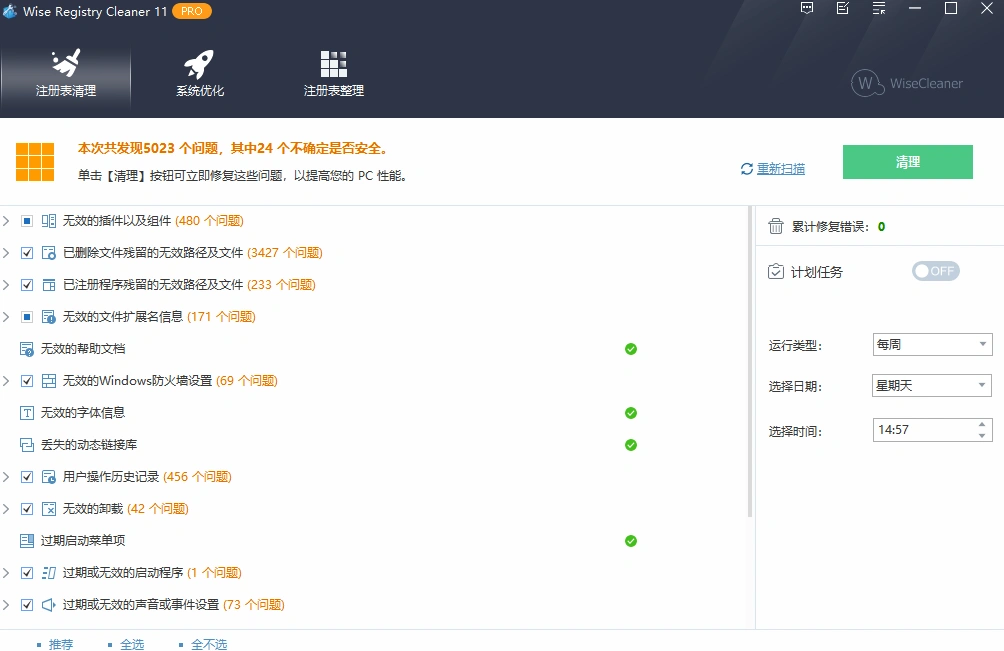Viewport: 1004px width, 651px height.
Task: Click the edit/notes icon in the title bar
Action: 842,8
